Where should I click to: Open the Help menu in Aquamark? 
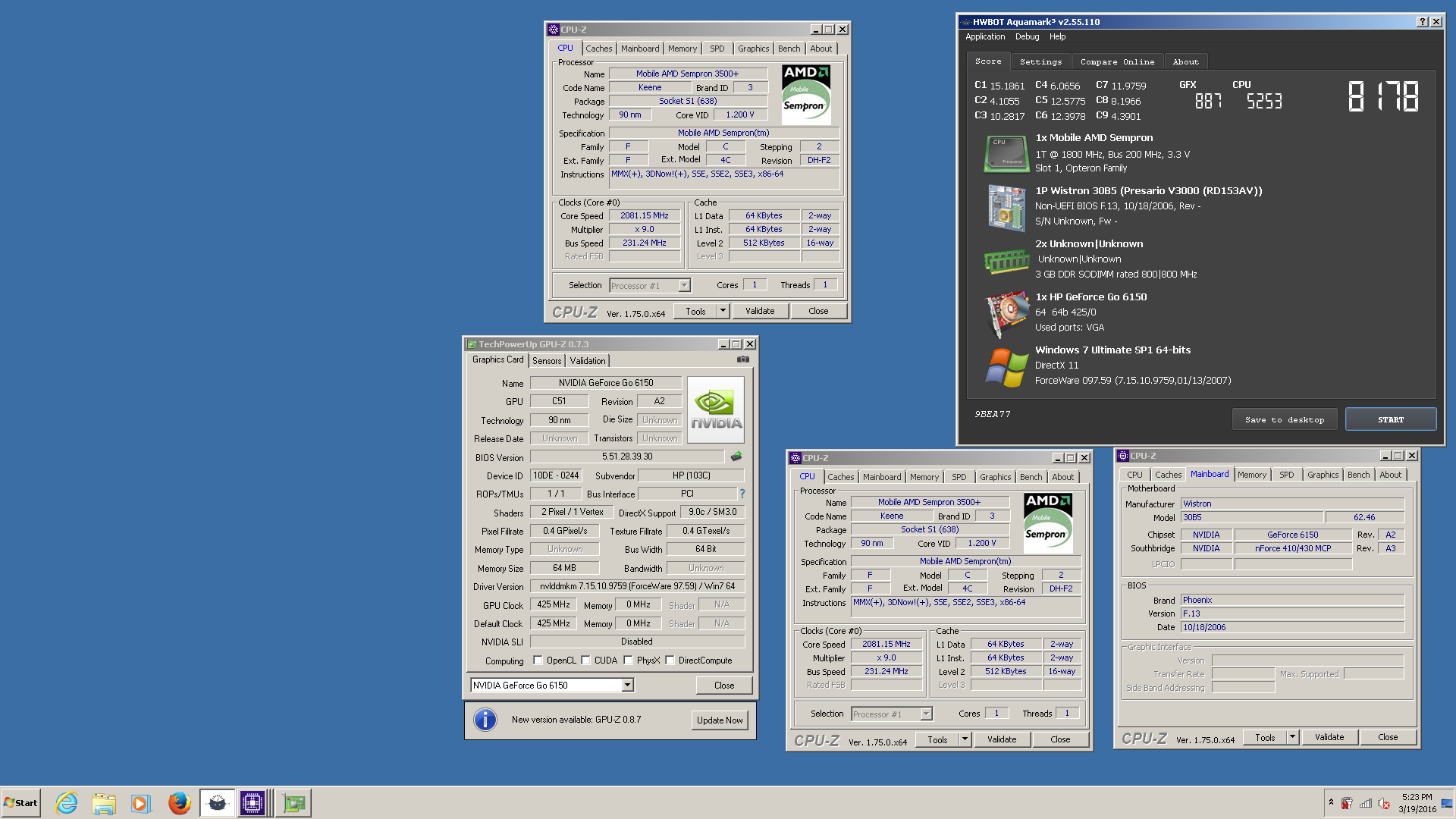1057,36
